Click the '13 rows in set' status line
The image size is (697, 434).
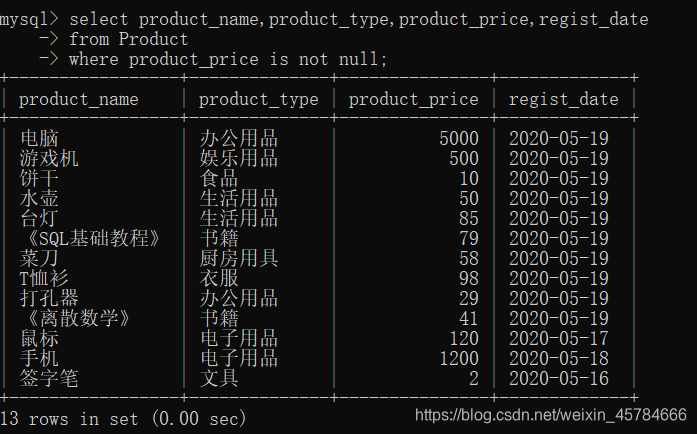(123, 419)
